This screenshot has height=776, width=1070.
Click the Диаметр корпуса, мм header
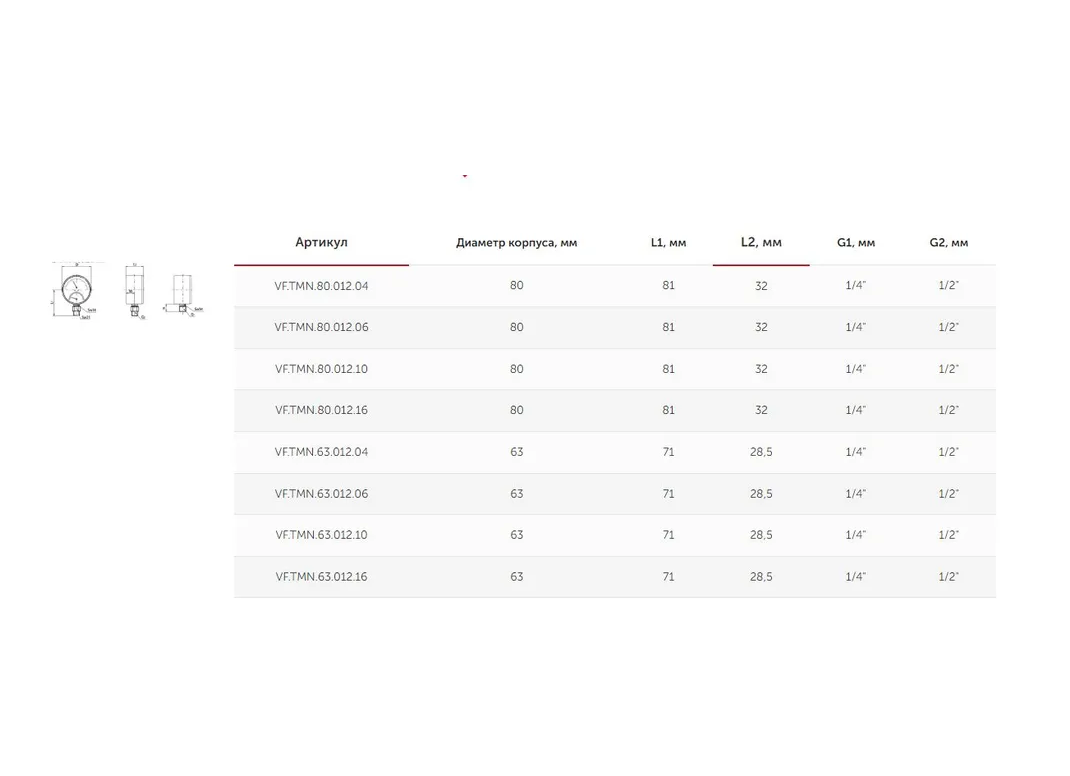tap(516, 243)
